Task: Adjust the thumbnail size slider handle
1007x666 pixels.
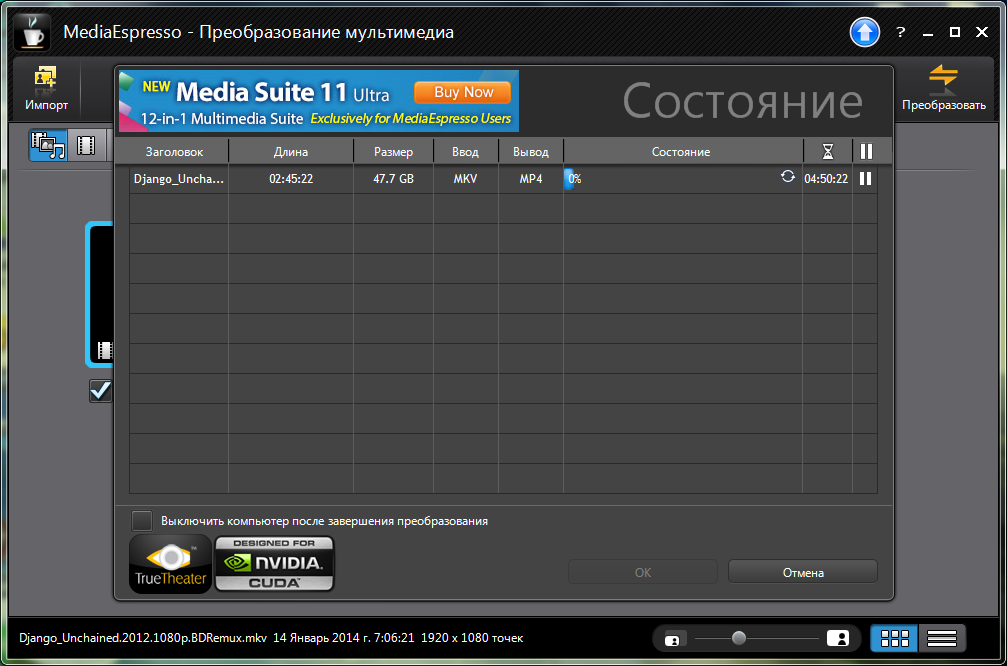Action: (x=739, y=638)
